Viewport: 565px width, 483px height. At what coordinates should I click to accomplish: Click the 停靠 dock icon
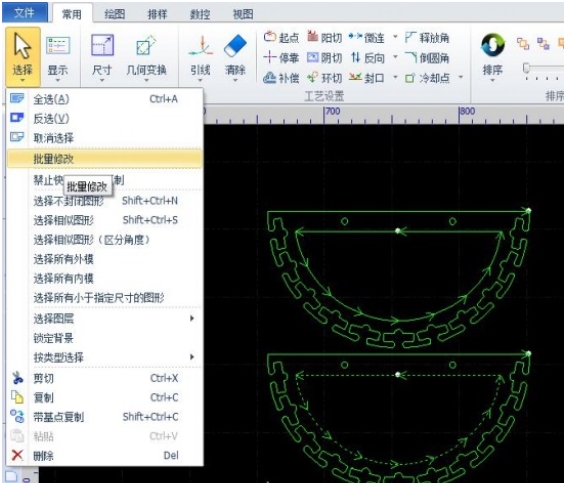tap(270, 57)
